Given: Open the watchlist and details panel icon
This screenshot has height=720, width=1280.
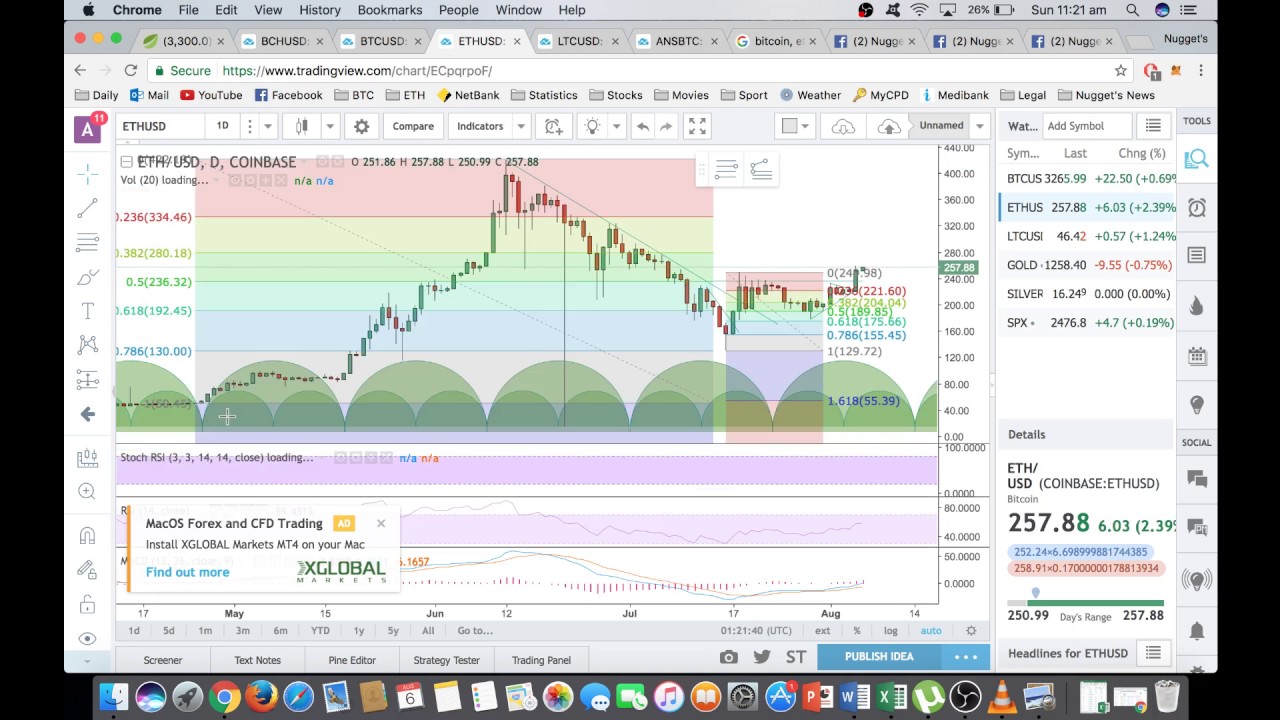Looking at the screenshot, I should coord(1197,159).
